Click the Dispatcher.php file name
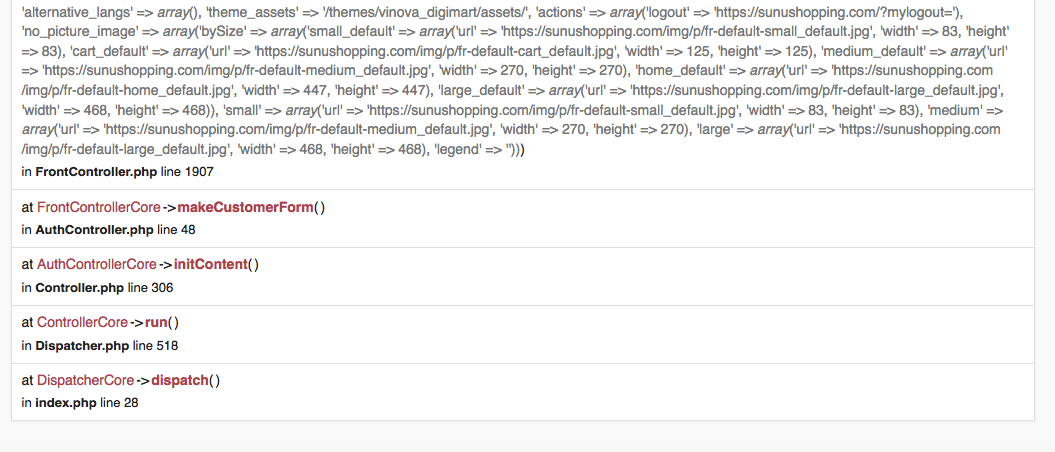This screenshot has height=452, width=1055. pyautogui.click(x=81, y=346)
